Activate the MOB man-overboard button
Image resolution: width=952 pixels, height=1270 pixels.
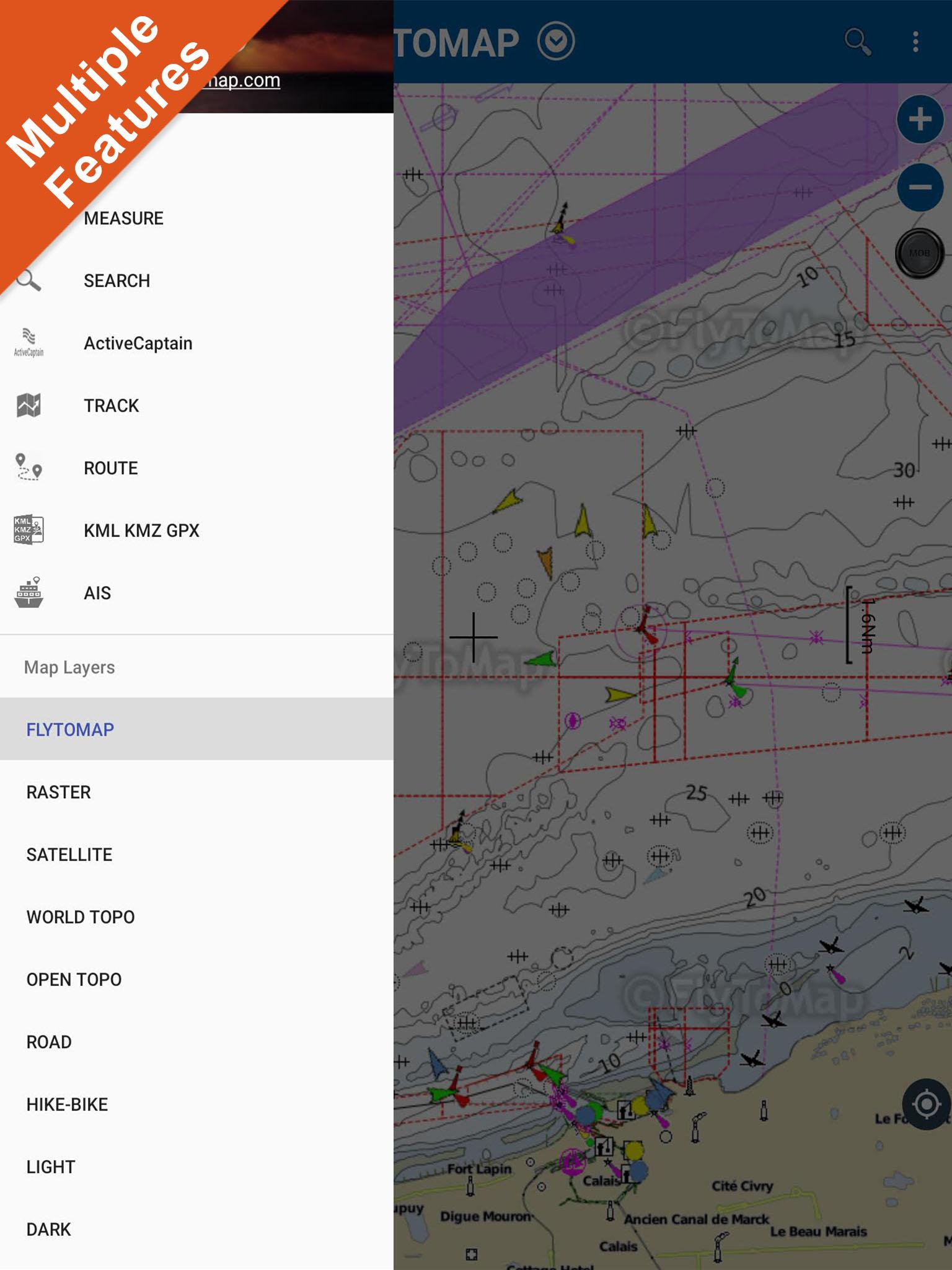click(920, 253)
